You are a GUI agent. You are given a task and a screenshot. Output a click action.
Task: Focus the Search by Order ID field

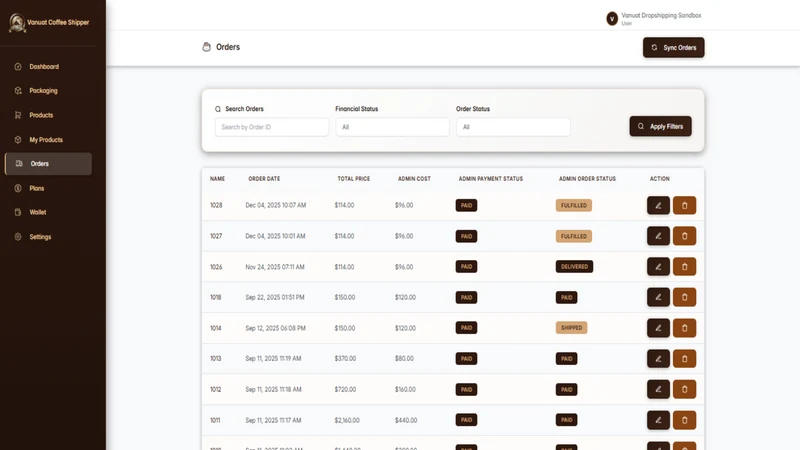point(272,127)
